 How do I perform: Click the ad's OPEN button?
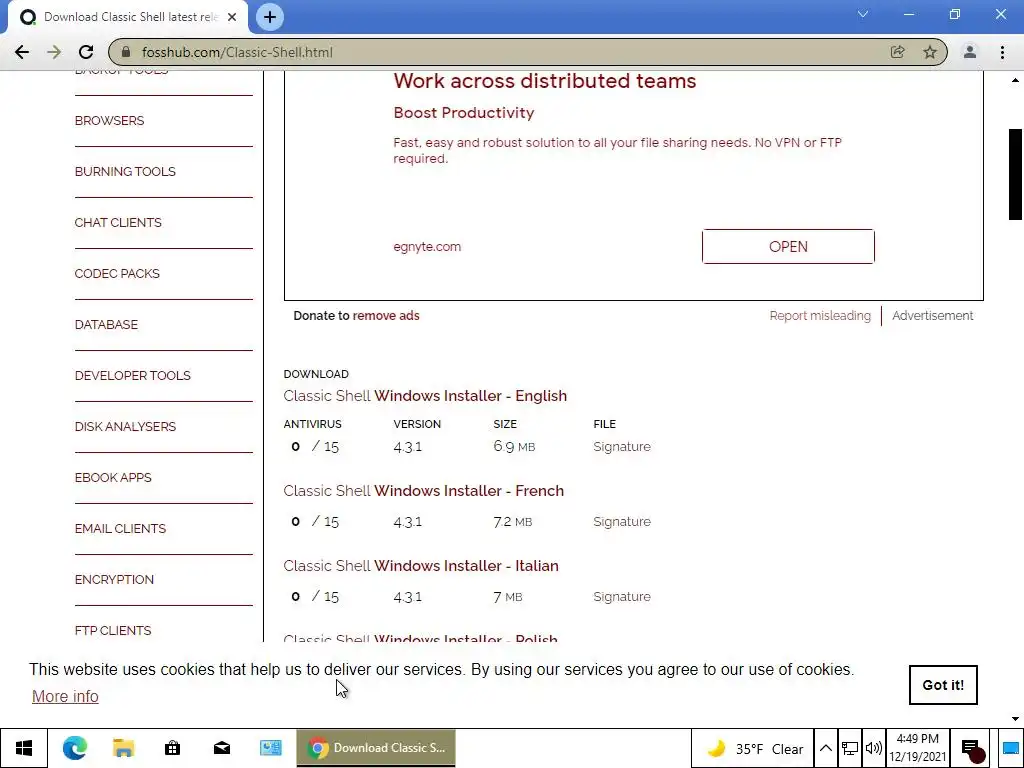tap(788, 247)
